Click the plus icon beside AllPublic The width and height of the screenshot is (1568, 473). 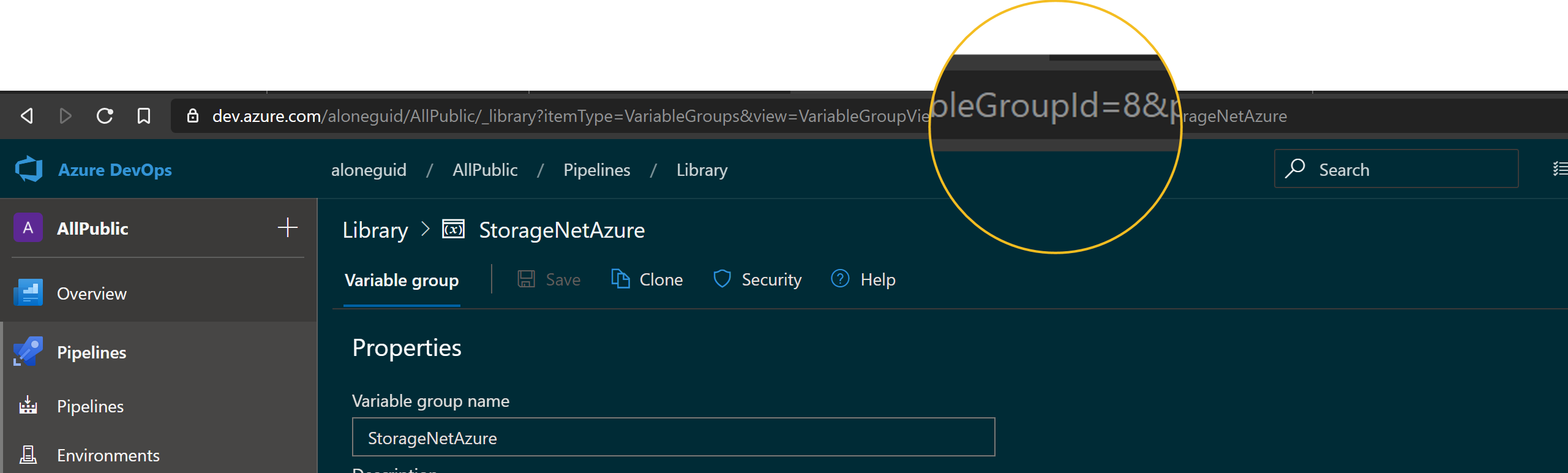(288, 227)
